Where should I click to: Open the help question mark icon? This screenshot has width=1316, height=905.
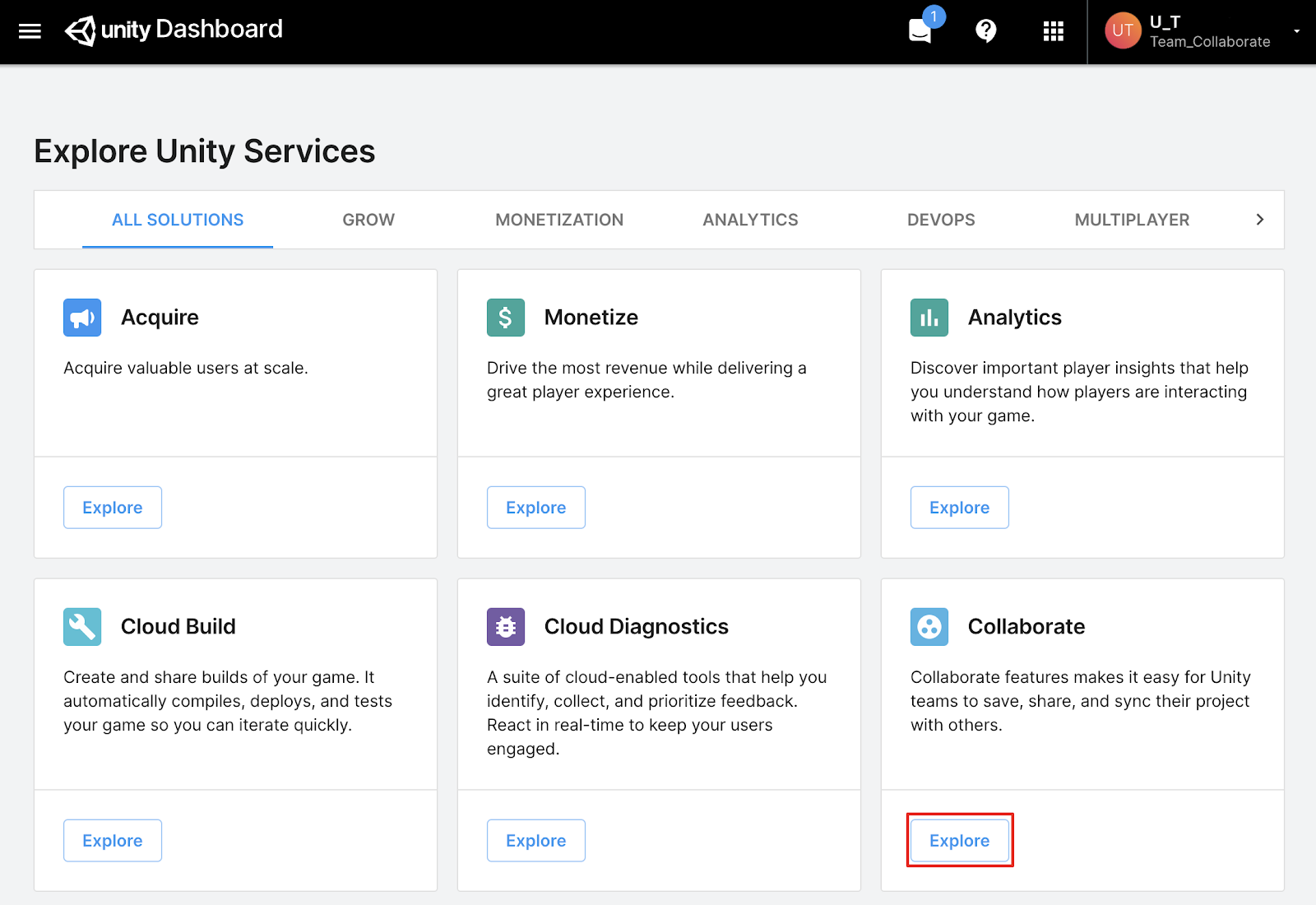click(985, 31)
